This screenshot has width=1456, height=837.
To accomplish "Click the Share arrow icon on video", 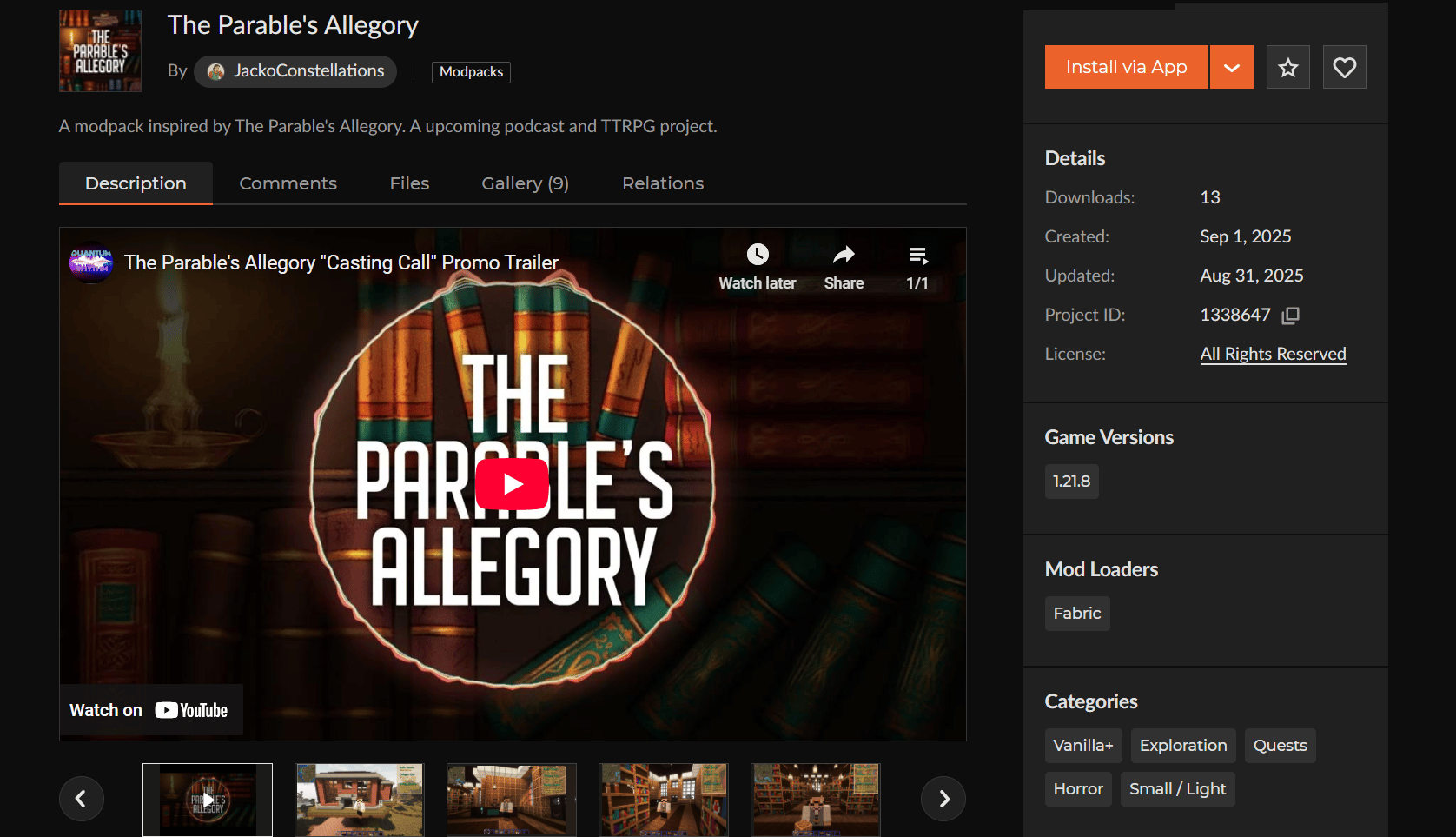I will [x=844, y=255].
